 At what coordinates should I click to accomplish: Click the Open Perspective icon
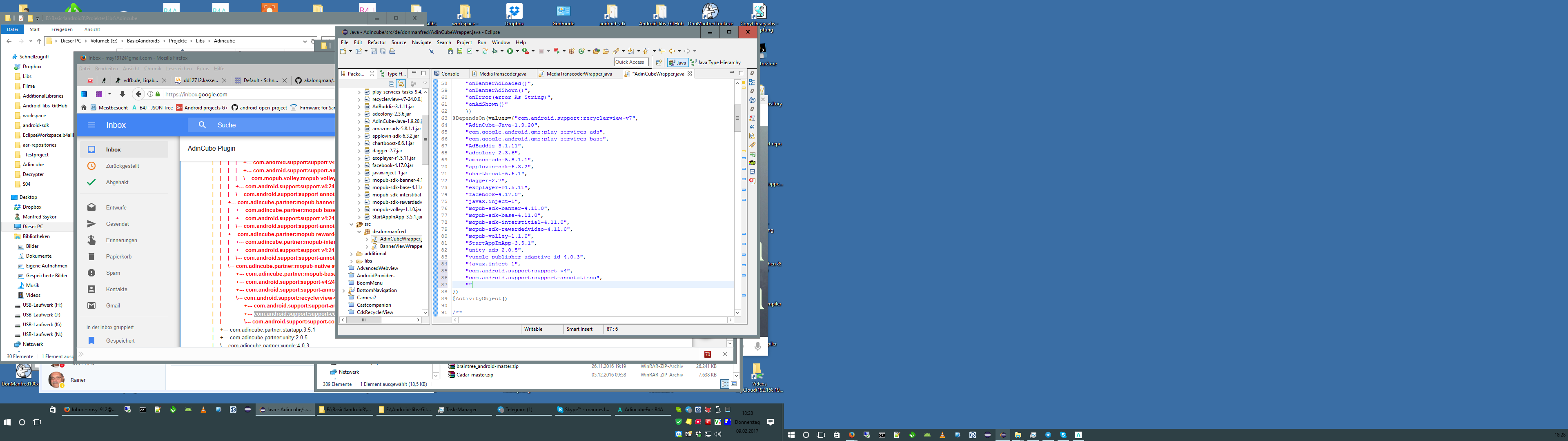659,62
